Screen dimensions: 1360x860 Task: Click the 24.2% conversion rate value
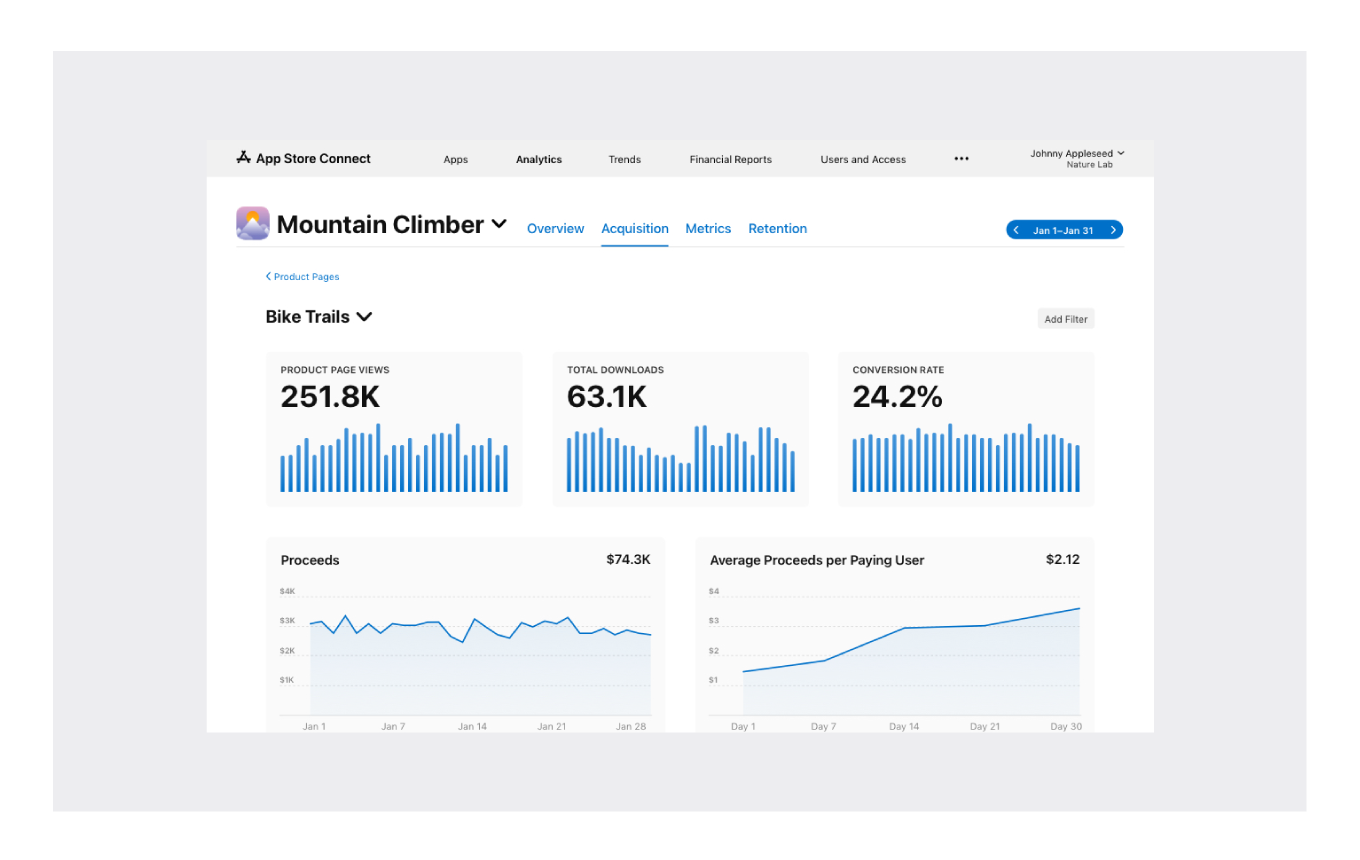897,397
